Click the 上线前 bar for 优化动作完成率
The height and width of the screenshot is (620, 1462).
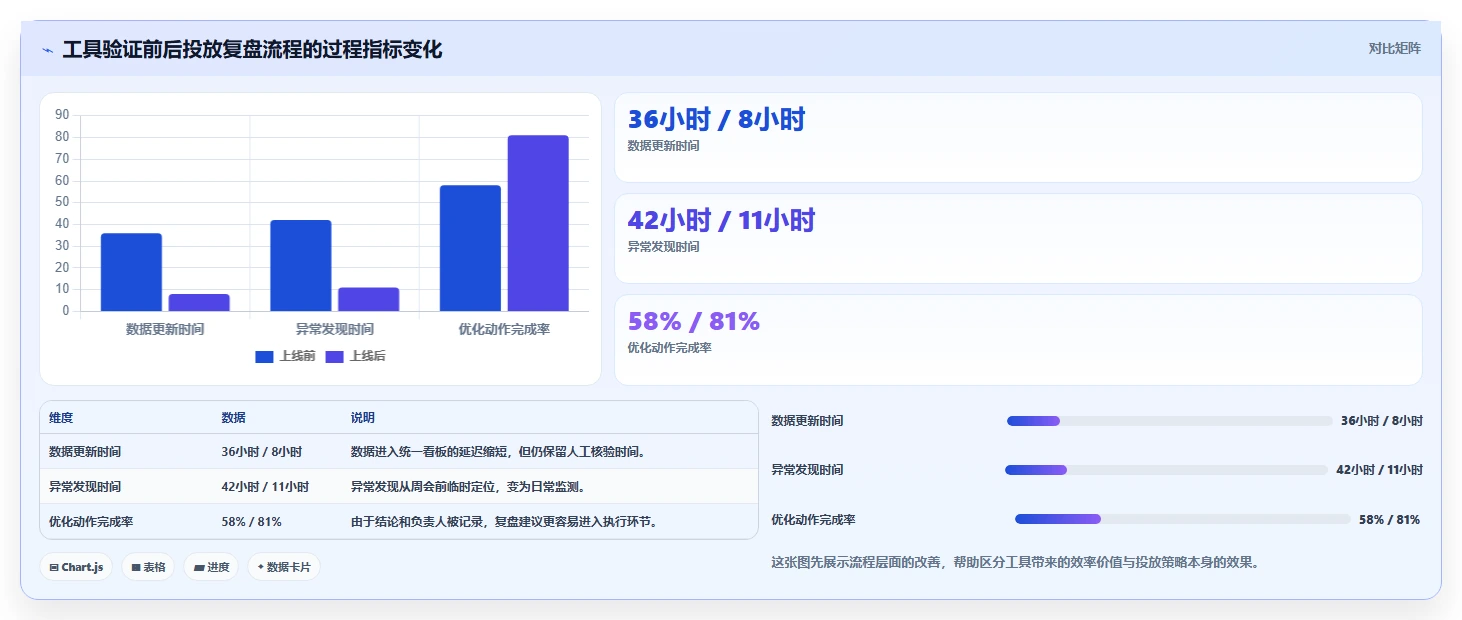[470, 248]
